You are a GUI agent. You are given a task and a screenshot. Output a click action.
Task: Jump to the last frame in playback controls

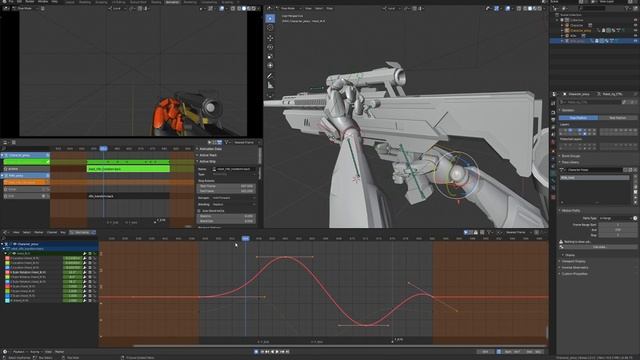tap(288, 351)
